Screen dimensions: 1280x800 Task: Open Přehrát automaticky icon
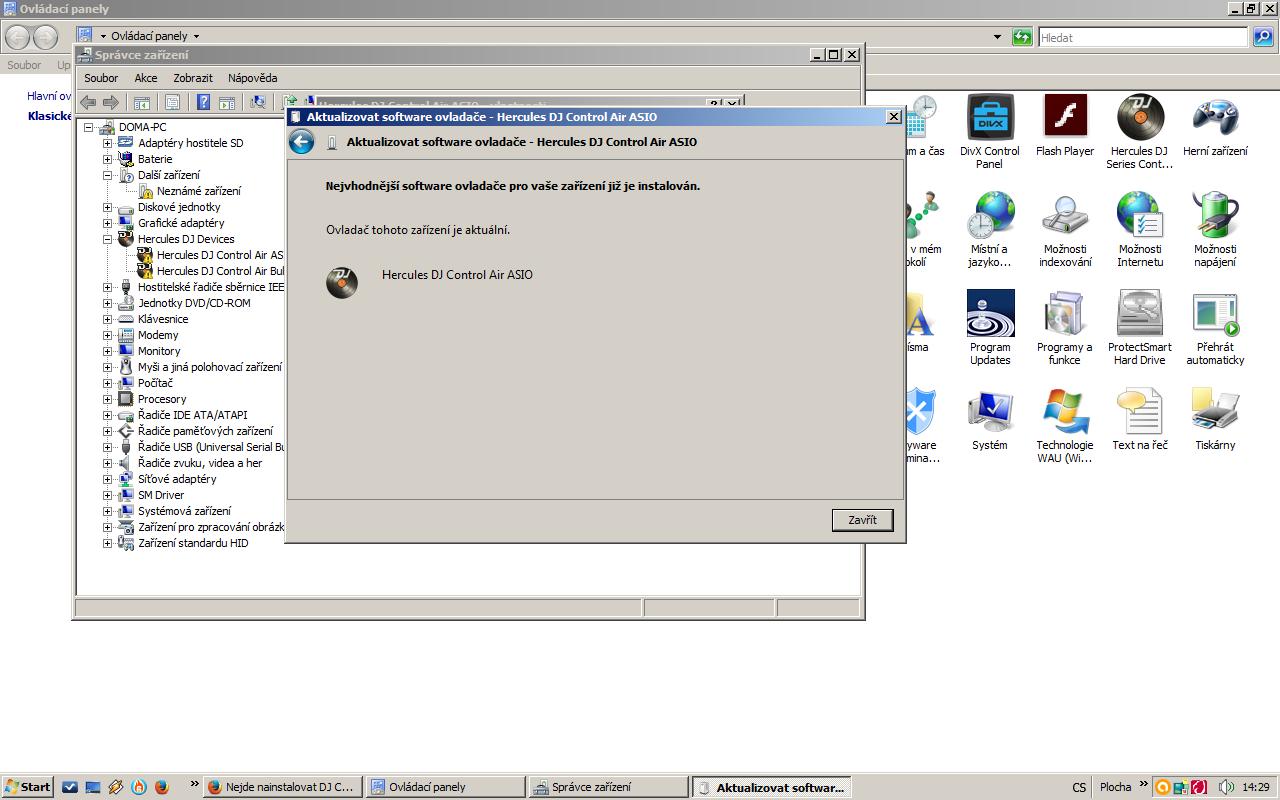pos(1215,328)
